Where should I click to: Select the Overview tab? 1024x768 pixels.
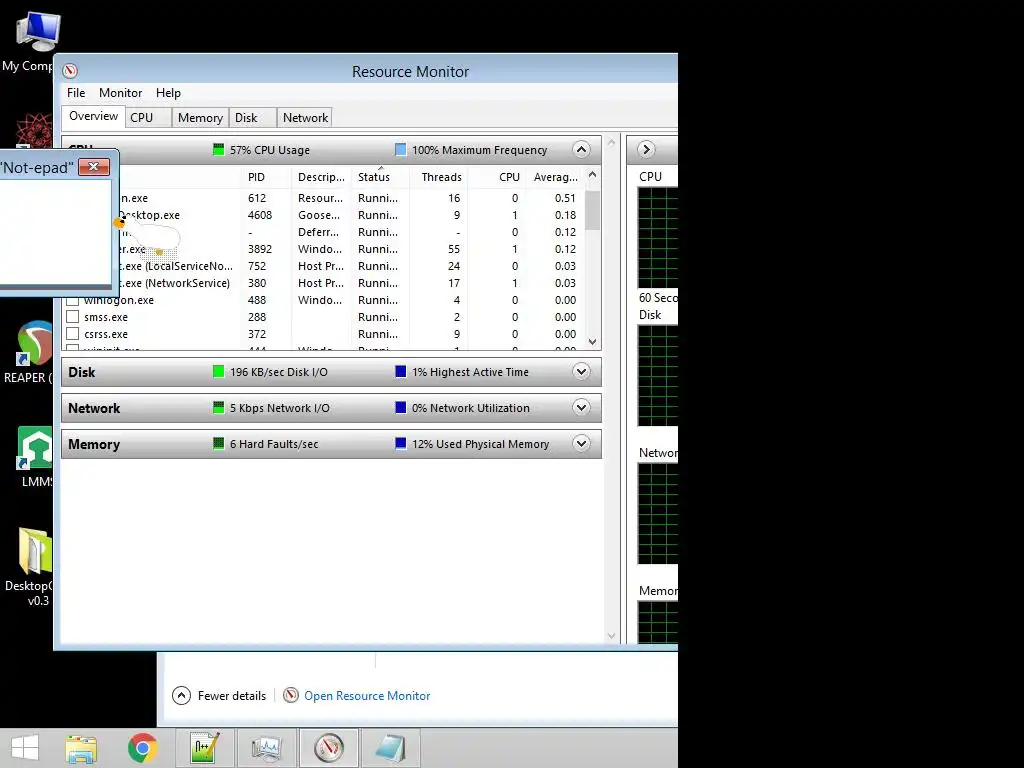coord(93,116)
